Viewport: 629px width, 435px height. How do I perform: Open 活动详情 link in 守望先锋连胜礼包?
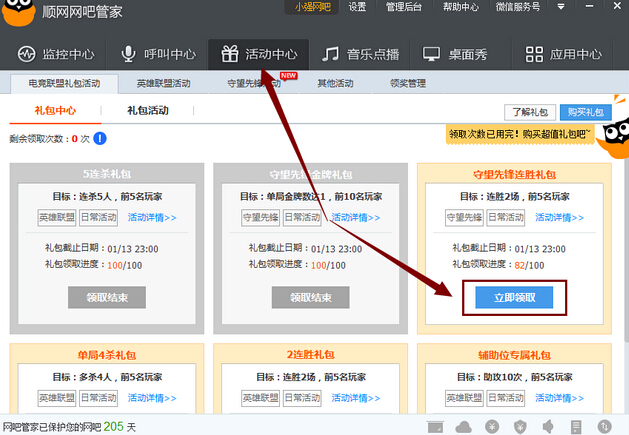pyautogui.click(x=560, y=218)
